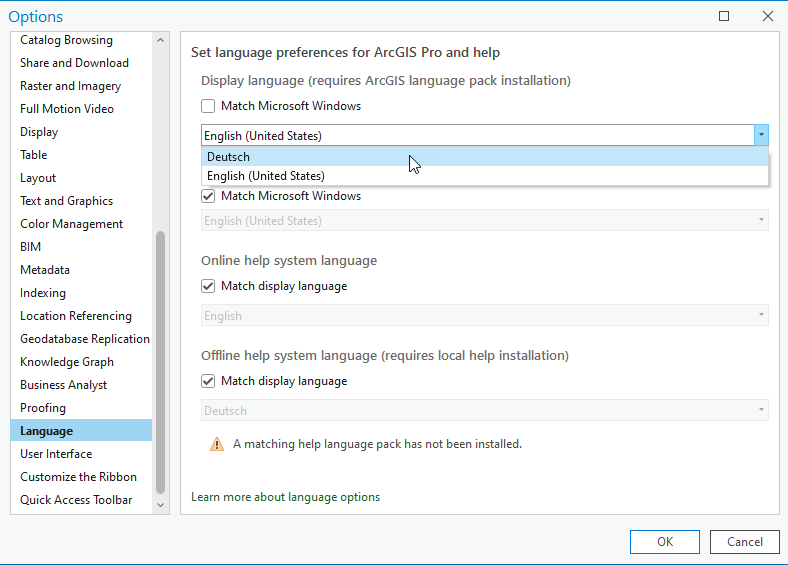Select Deutsch from the language dropdown list
This screenshot has width=788, height=566.
(484, 157)
